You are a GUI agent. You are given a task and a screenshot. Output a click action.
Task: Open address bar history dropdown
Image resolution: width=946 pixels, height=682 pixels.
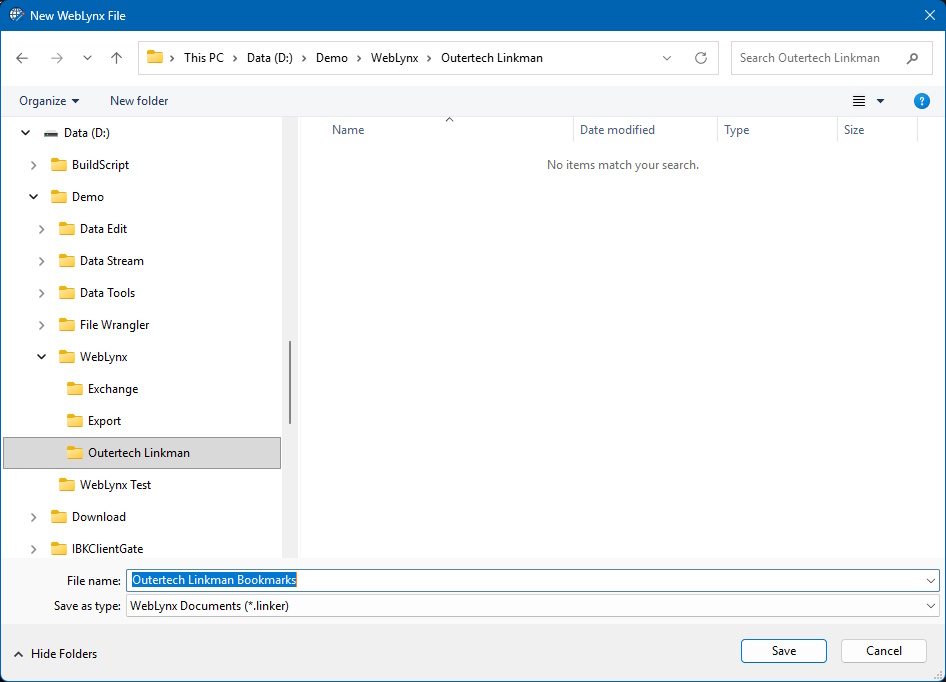tap(667, 58)
